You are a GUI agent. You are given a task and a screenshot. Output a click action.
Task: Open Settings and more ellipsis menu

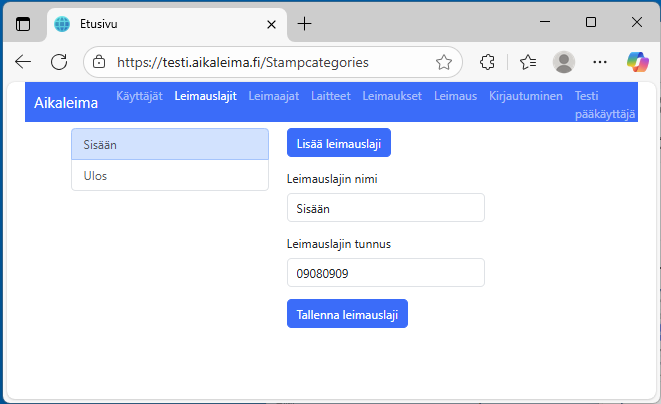[599, 62]
